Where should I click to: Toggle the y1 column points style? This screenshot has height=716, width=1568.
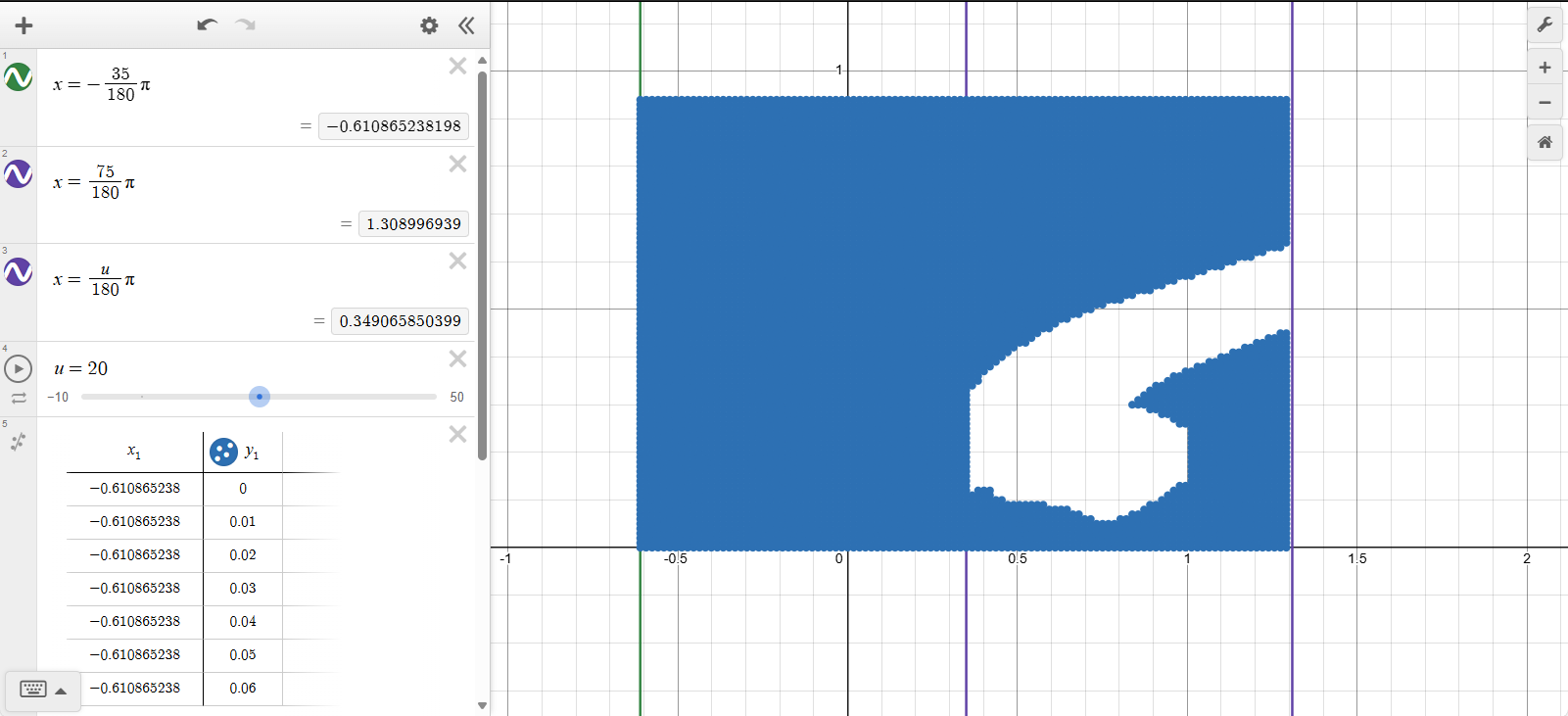(223, 452)
